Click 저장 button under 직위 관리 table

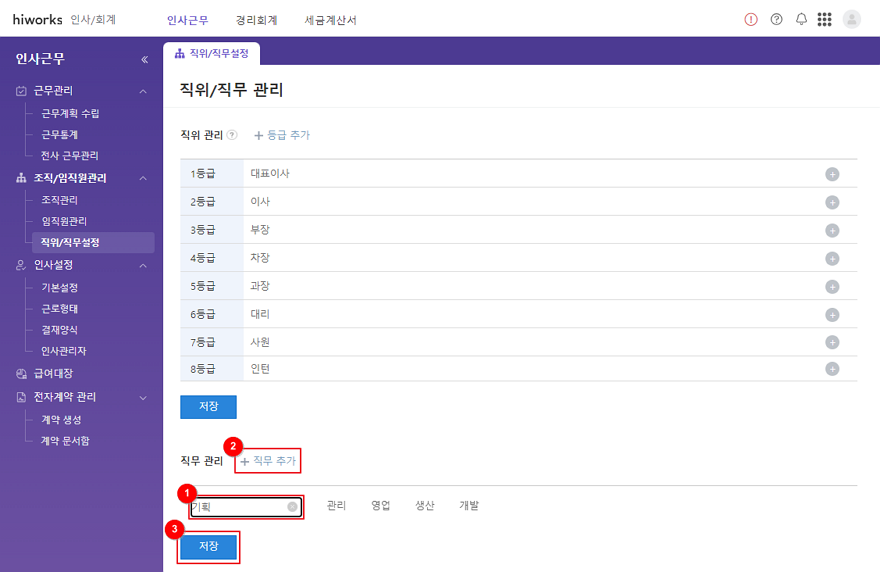(208, 406)
